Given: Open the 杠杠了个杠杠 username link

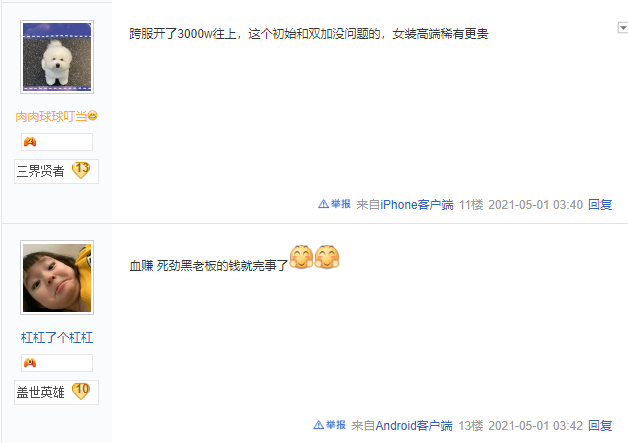Looking at the screenshot, I should tap(57, 338).
